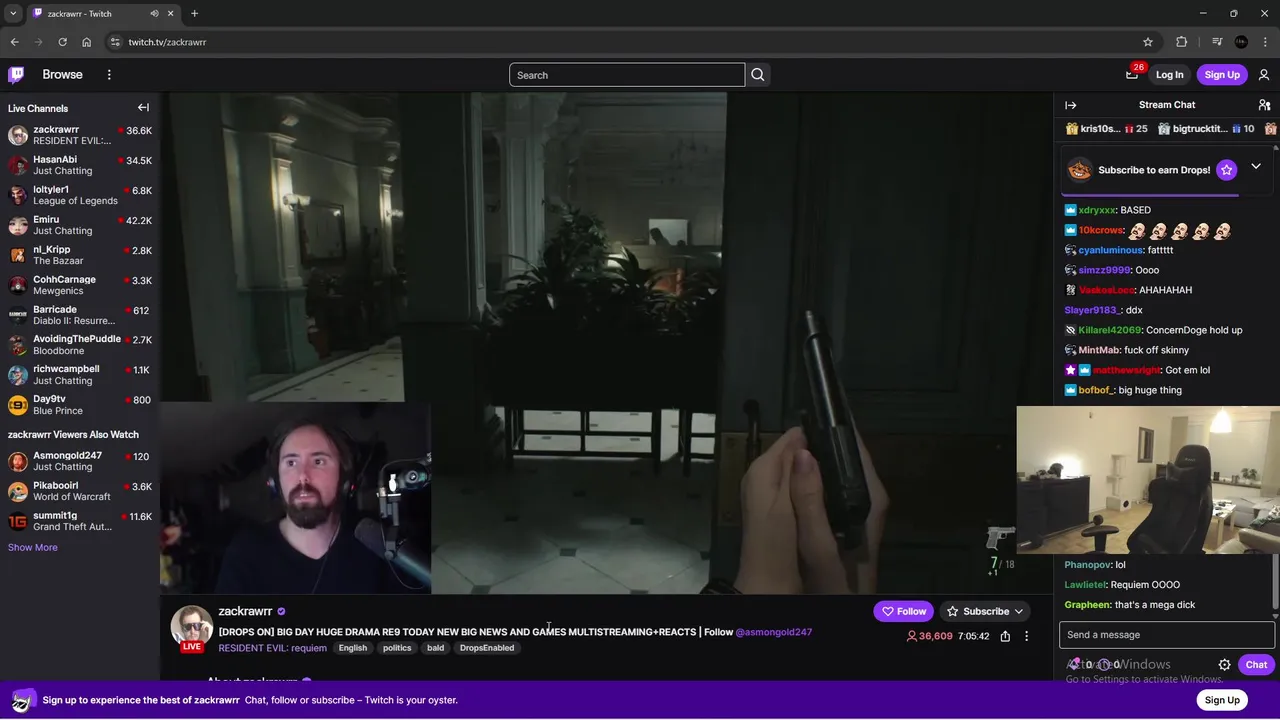Click the verified badge beside zackrawrr name
Screen dimensions: 1280x720
pyautogui.click(x=281, y=611)
